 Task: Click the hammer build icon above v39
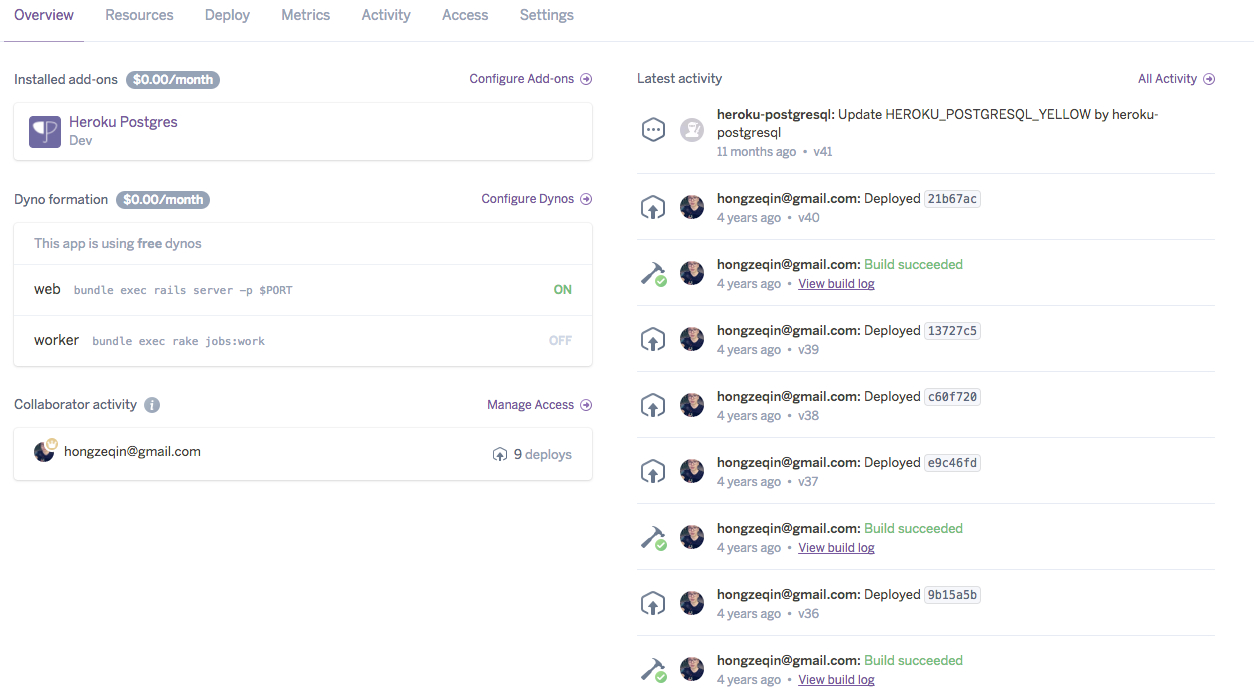pos(653,274)
